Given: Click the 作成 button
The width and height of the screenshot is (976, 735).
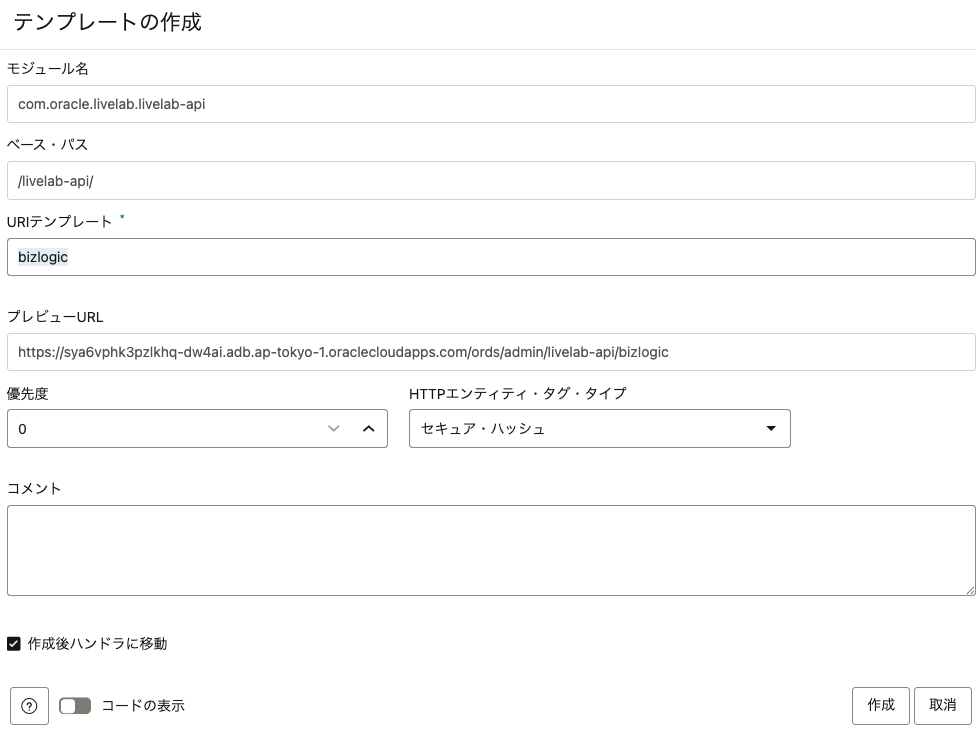Looking at the screenshot, I should coord(881,706).
